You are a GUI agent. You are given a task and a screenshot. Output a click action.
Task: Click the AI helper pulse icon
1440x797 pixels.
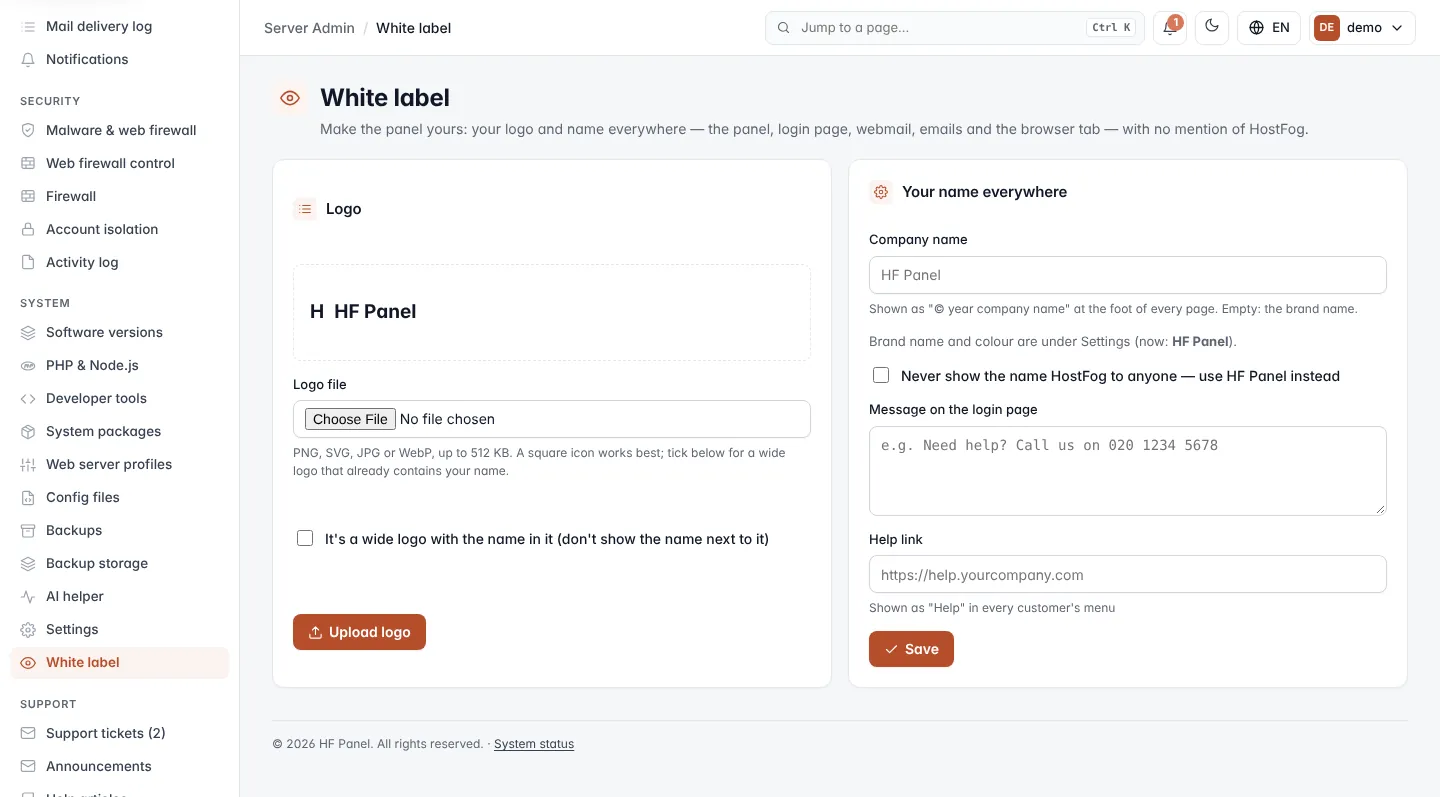pyautogui.click(x=28, y=596)
